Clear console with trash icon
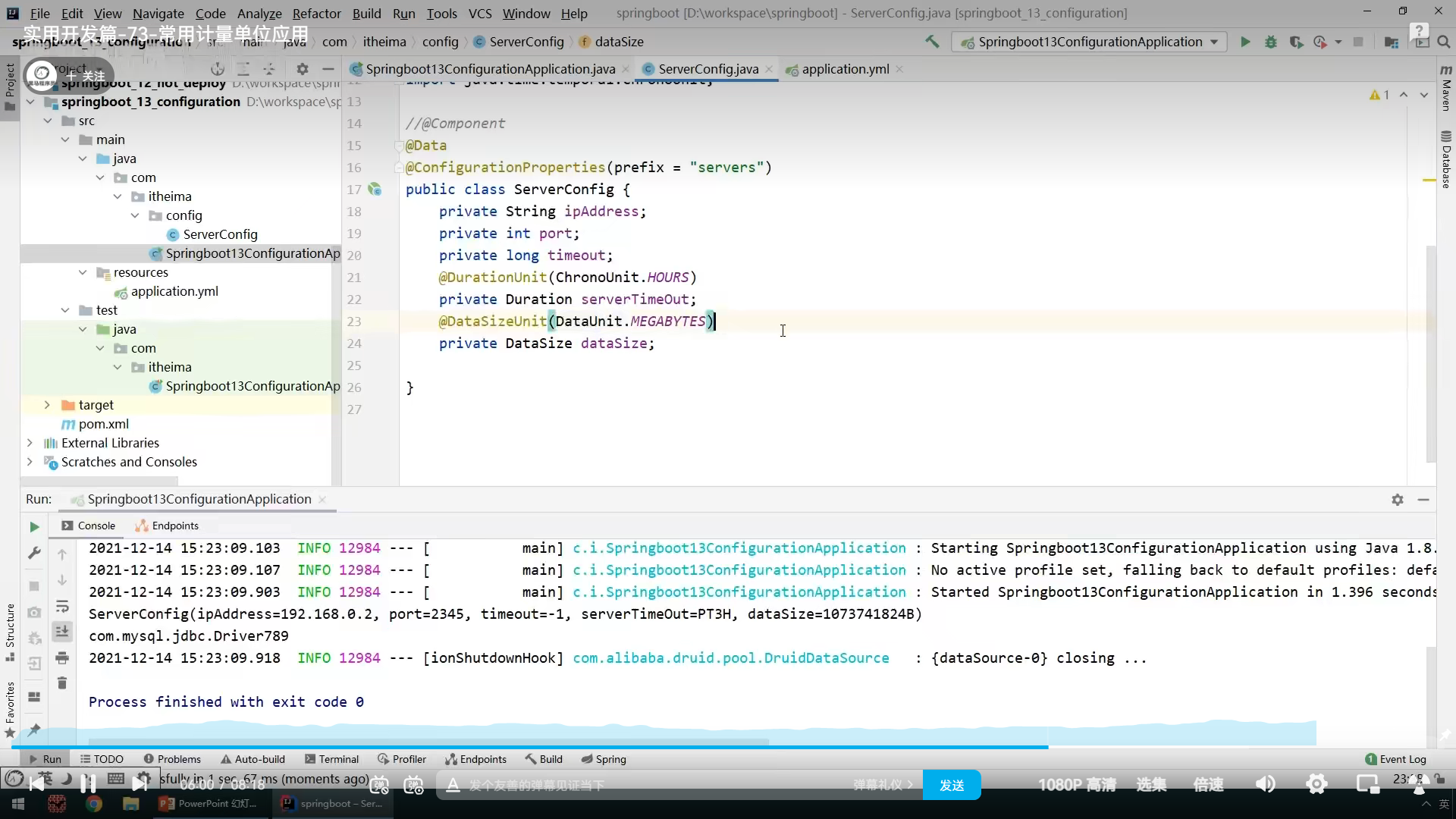Image resolution: width=1456 pixels, height=819 pixels. click(62, 683)
